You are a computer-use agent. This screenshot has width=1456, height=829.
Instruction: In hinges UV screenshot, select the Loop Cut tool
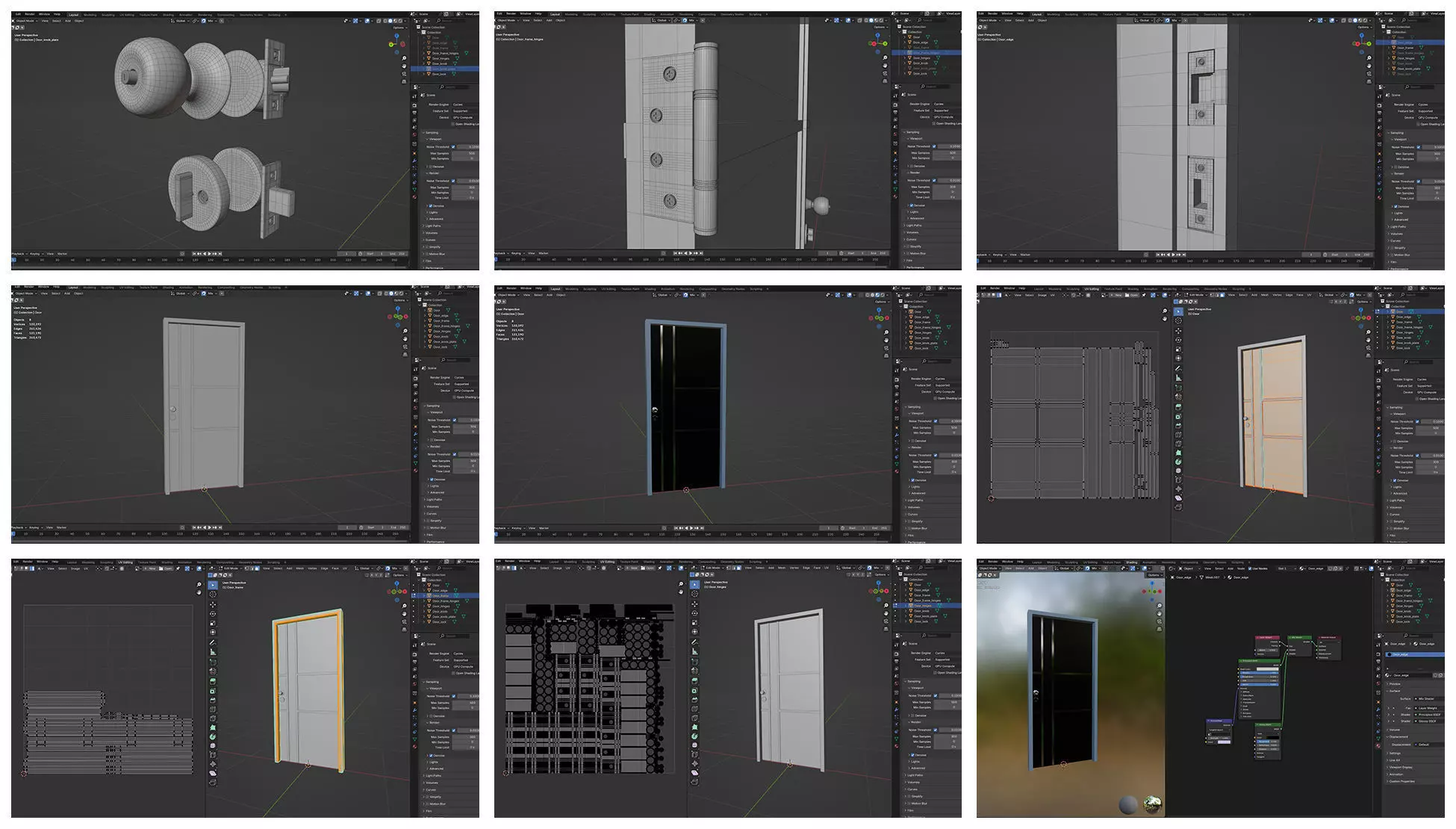pos(694,709)
